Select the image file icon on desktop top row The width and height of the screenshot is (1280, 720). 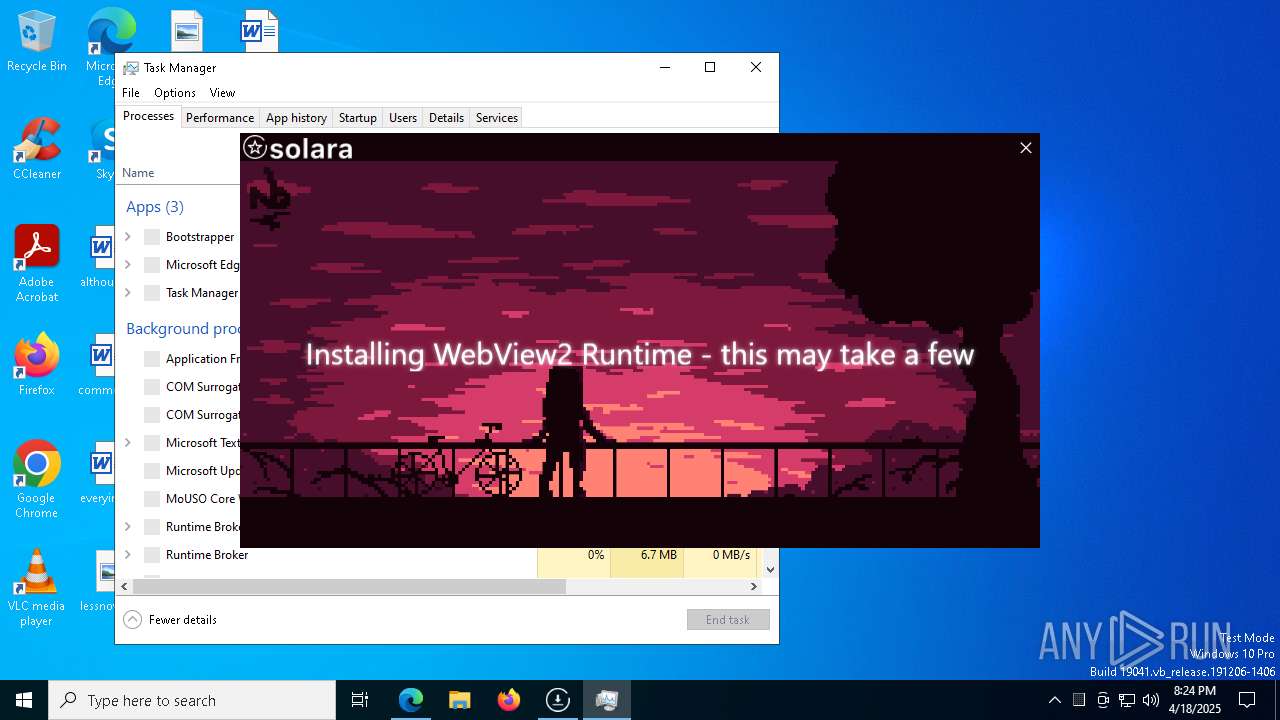click(x=186, y=31)
